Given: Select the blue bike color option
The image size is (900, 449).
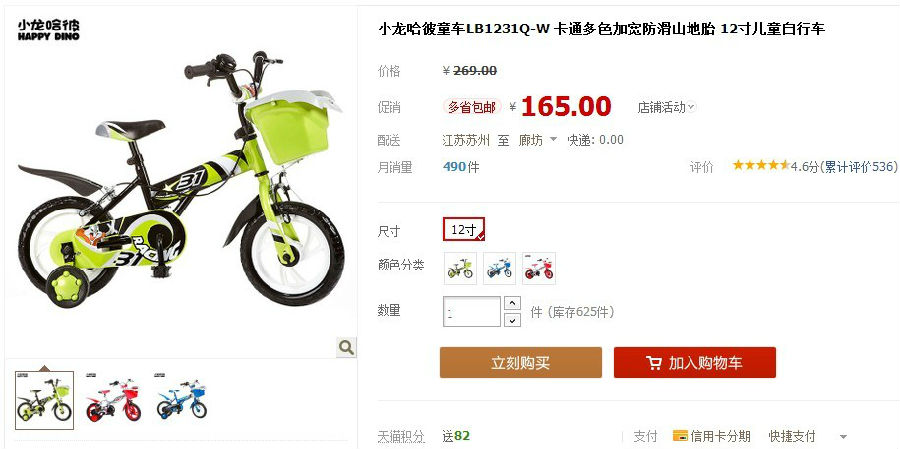Looking at the screenshot, I should (x=499, y=269).
